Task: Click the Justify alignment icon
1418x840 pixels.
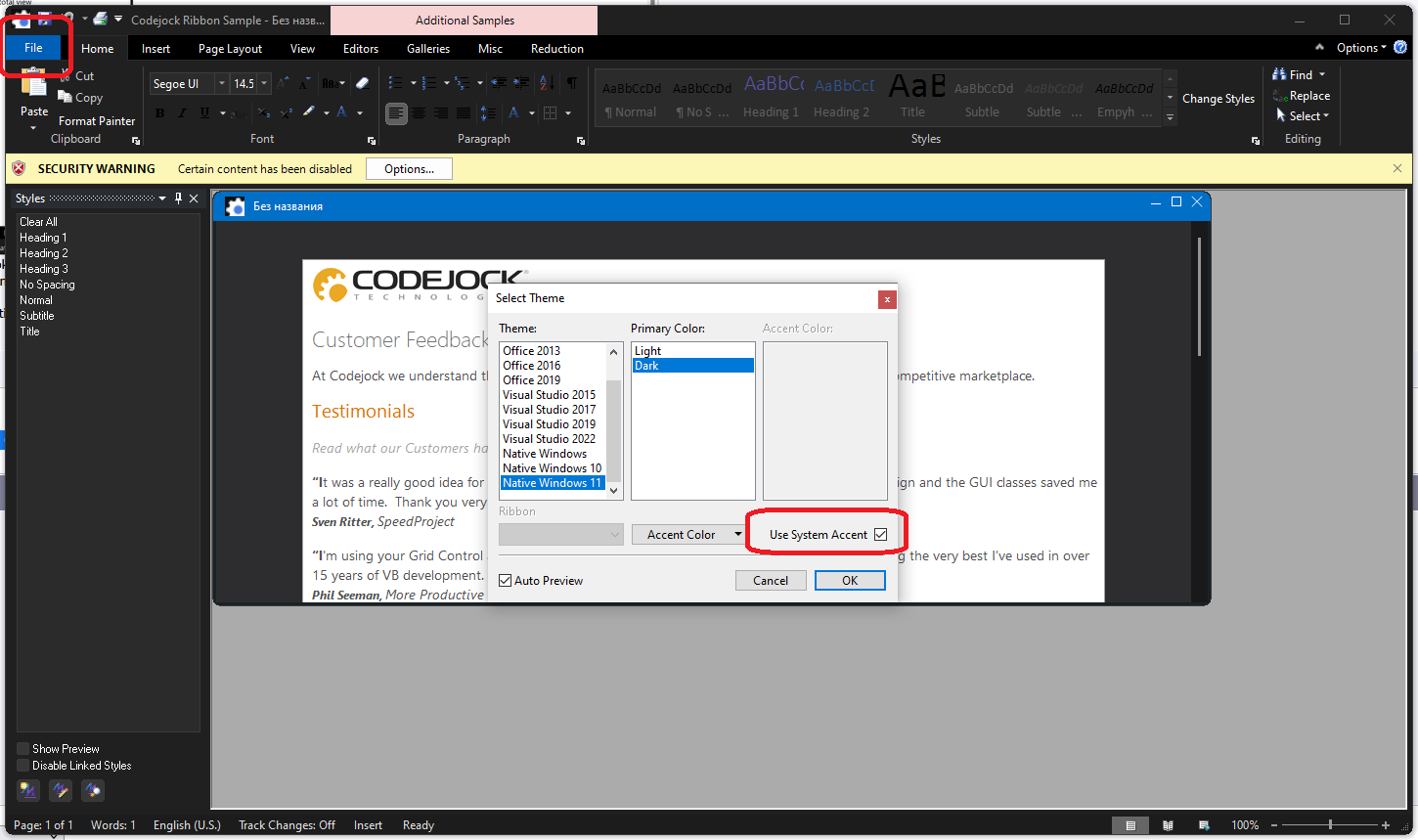Action: point(464,113)
